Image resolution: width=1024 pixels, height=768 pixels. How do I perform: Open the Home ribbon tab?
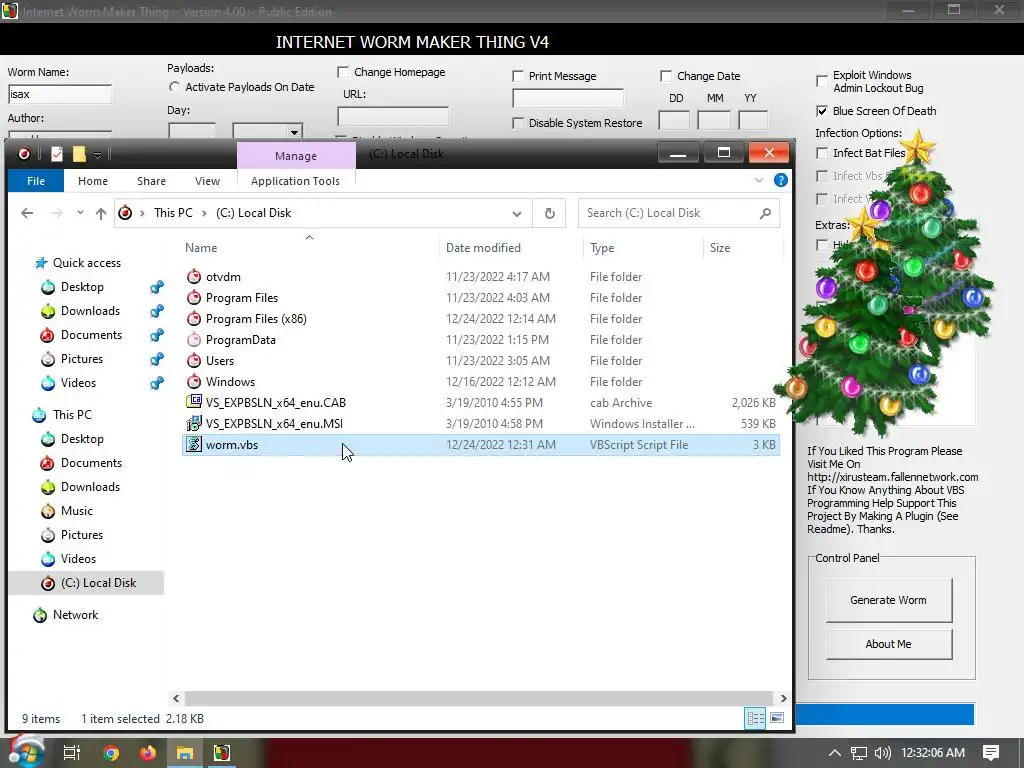pyautogui.click(x=93, y=181)
